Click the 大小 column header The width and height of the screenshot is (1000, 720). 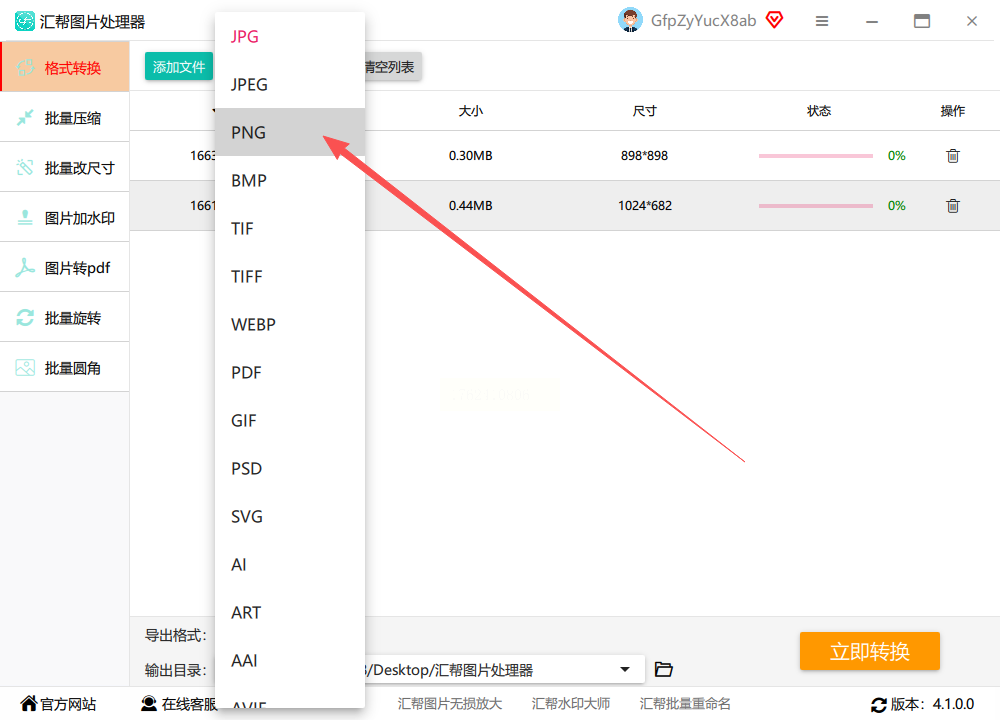(471, 111)
